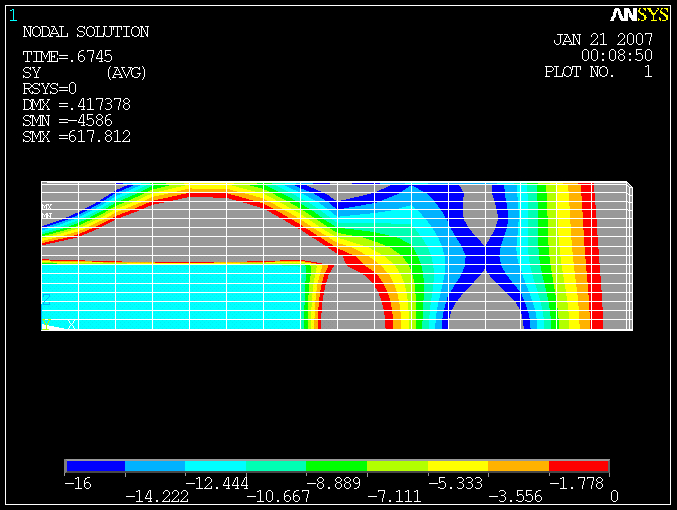Viewport: 677px width, 510px height.
Task: Click the -16 legend value
Action: point(78,483)
